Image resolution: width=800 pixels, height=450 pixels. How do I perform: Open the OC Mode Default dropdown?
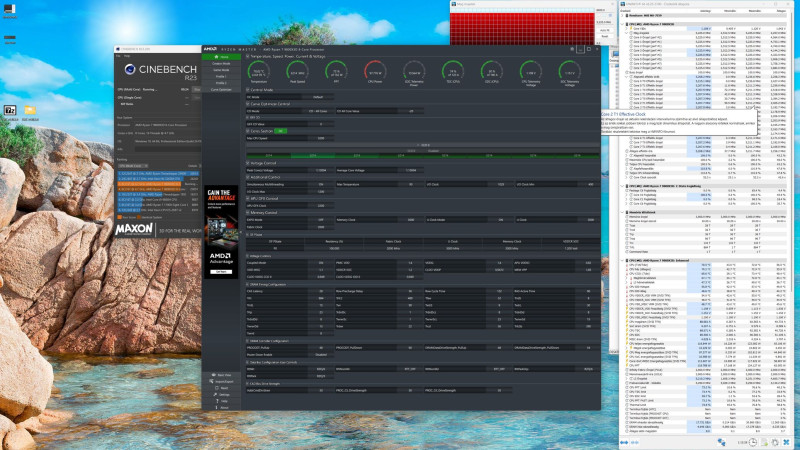[x=318, y=97]
